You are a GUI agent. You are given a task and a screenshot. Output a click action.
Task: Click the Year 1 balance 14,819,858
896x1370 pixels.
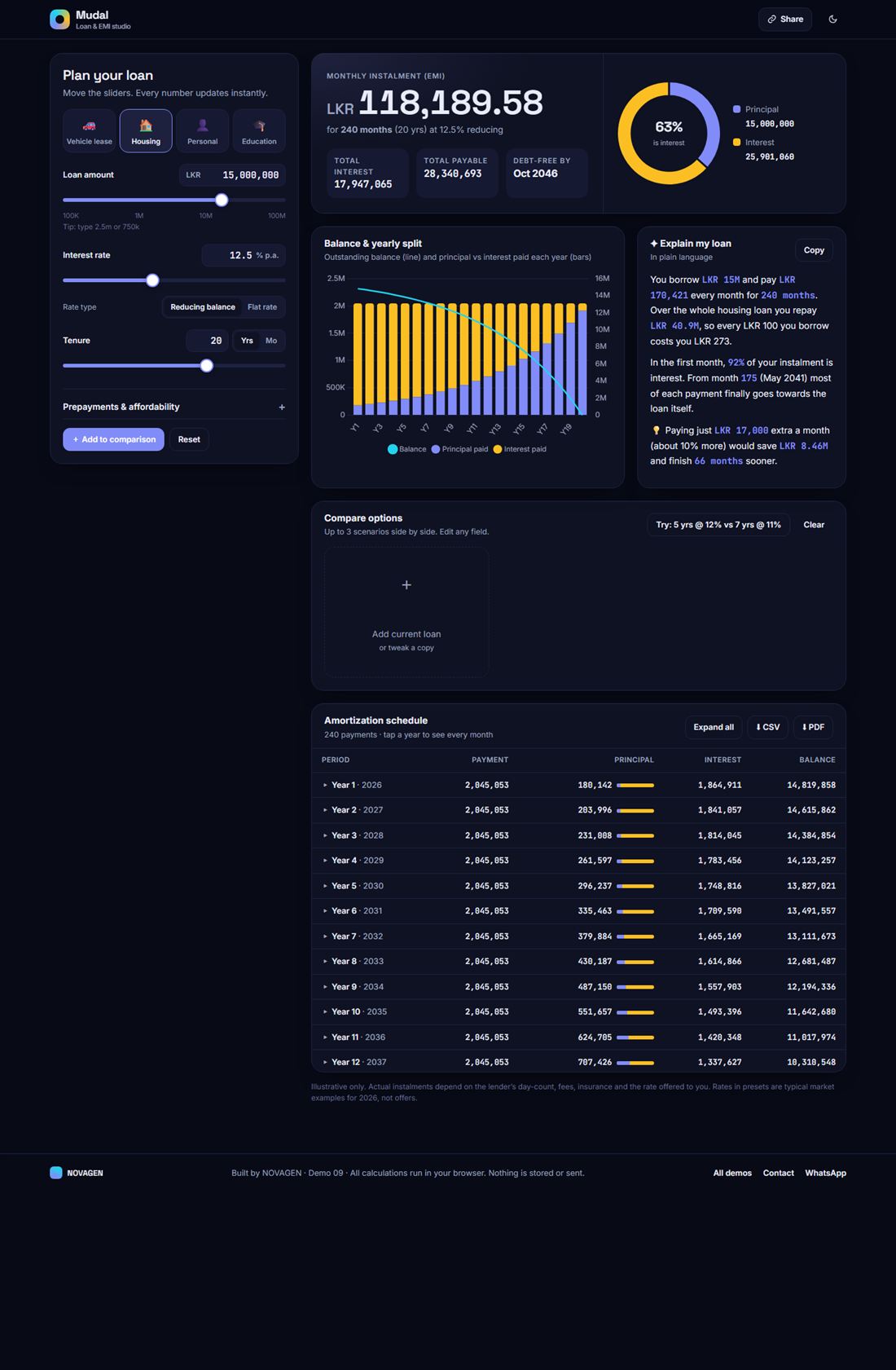811,786
